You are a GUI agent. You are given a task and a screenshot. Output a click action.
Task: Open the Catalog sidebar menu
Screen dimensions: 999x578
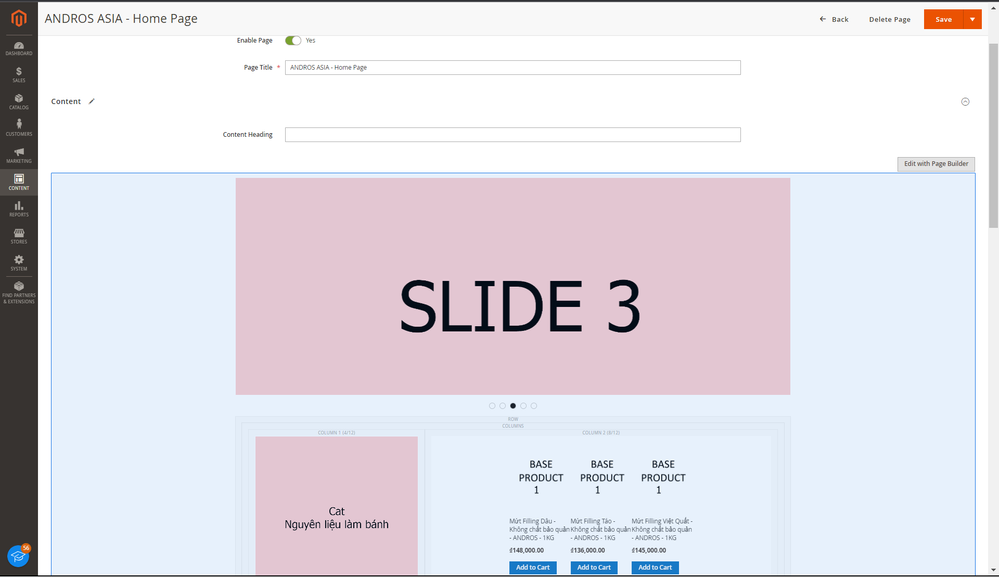point(19,101)
